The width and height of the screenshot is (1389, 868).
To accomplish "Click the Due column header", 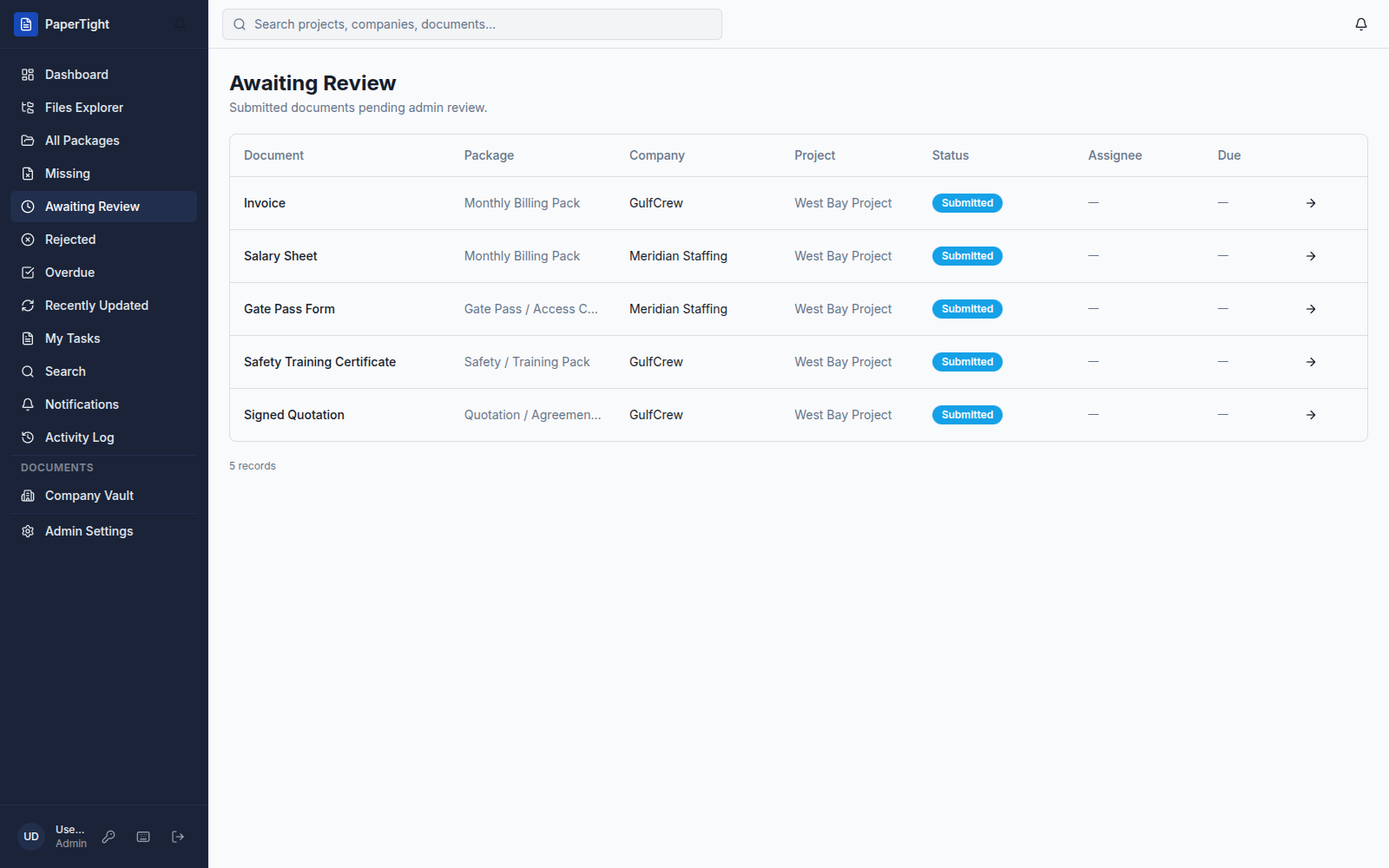I will (1229, 155).
